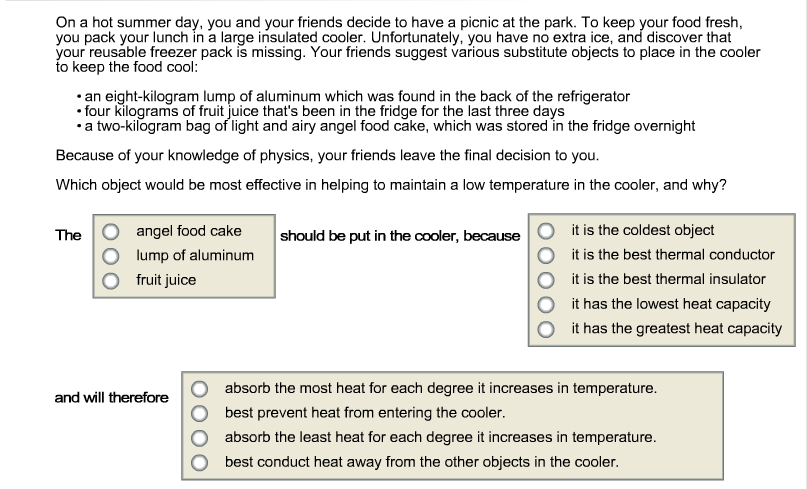Select 'absorb the most heat for each degree'
Viewport: 807px width, 489px height.
200,388
